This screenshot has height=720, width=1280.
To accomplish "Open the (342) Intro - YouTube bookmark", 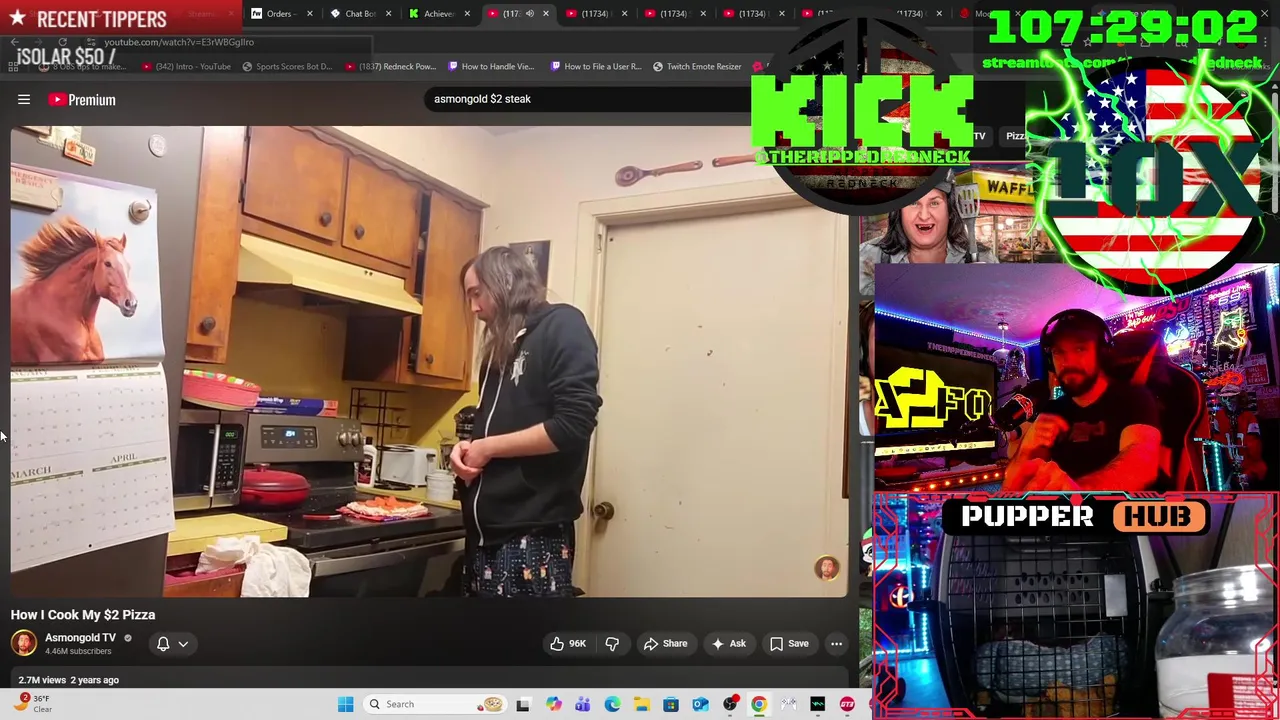I will tap(186, 66).
